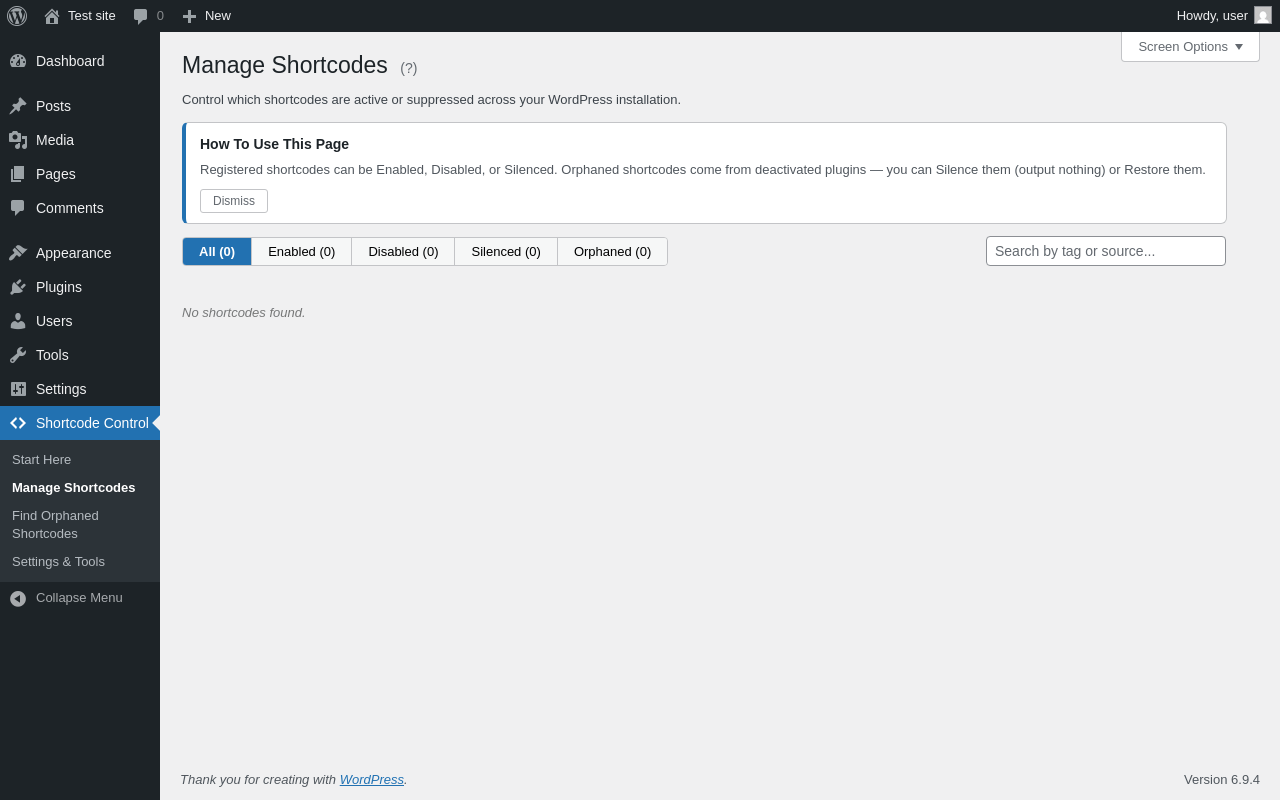Open the comments bubble icon in admin bar
Image resolution: width=1280 pixels, height=800 pixels.
click(x=141, y=16)
